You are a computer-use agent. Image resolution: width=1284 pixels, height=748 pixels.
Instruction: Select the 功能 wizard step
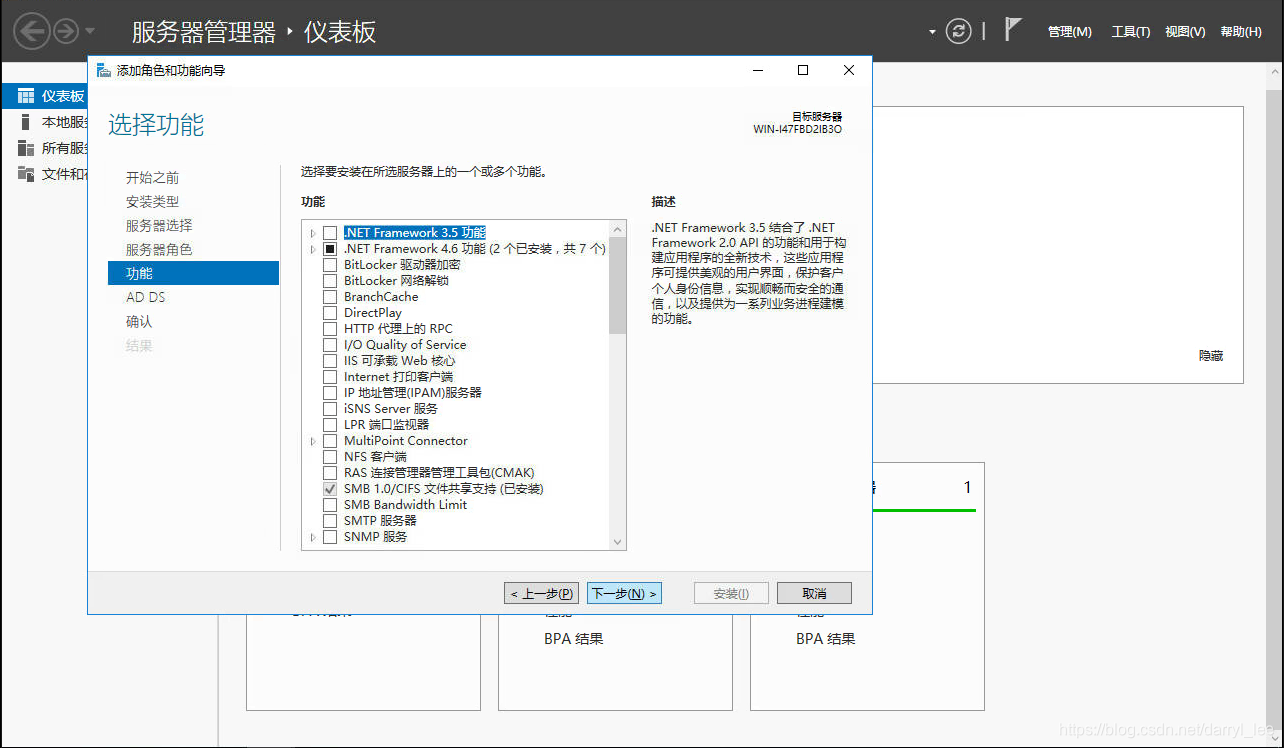click(x=193, y=273)
